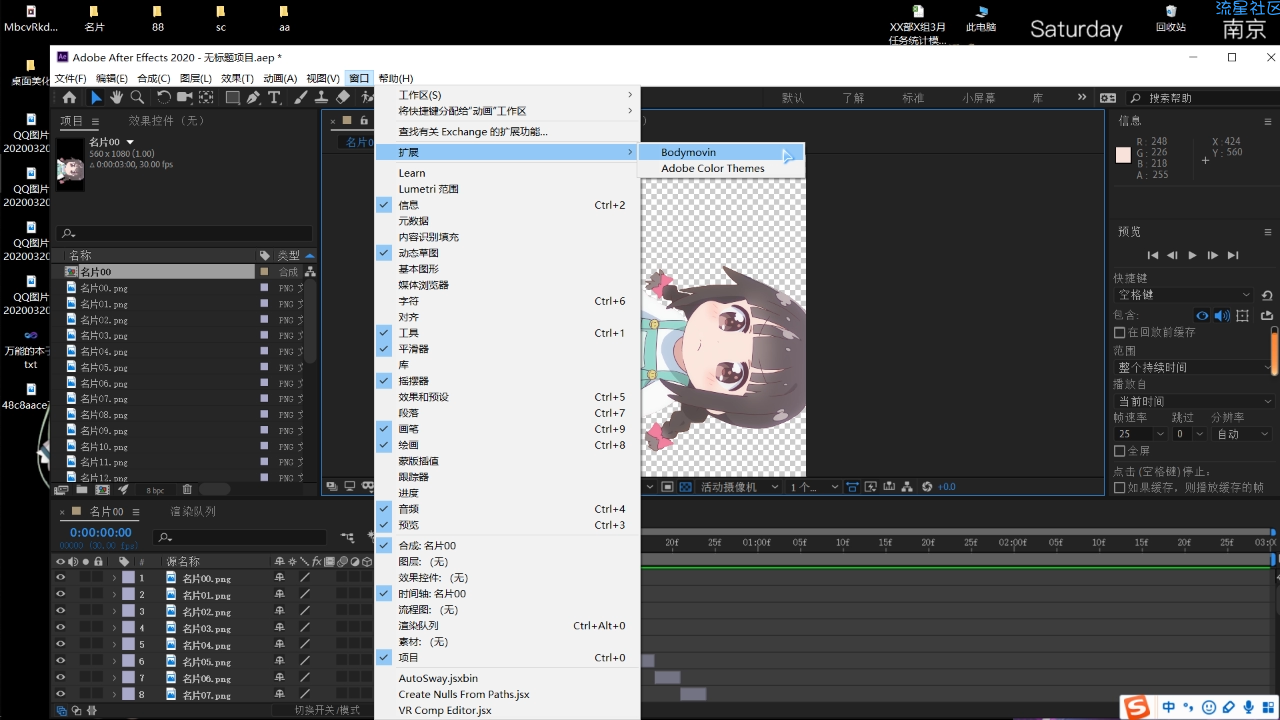Click First Frame button in Preview panel

pyautogui.click(x=1152, y=255)
